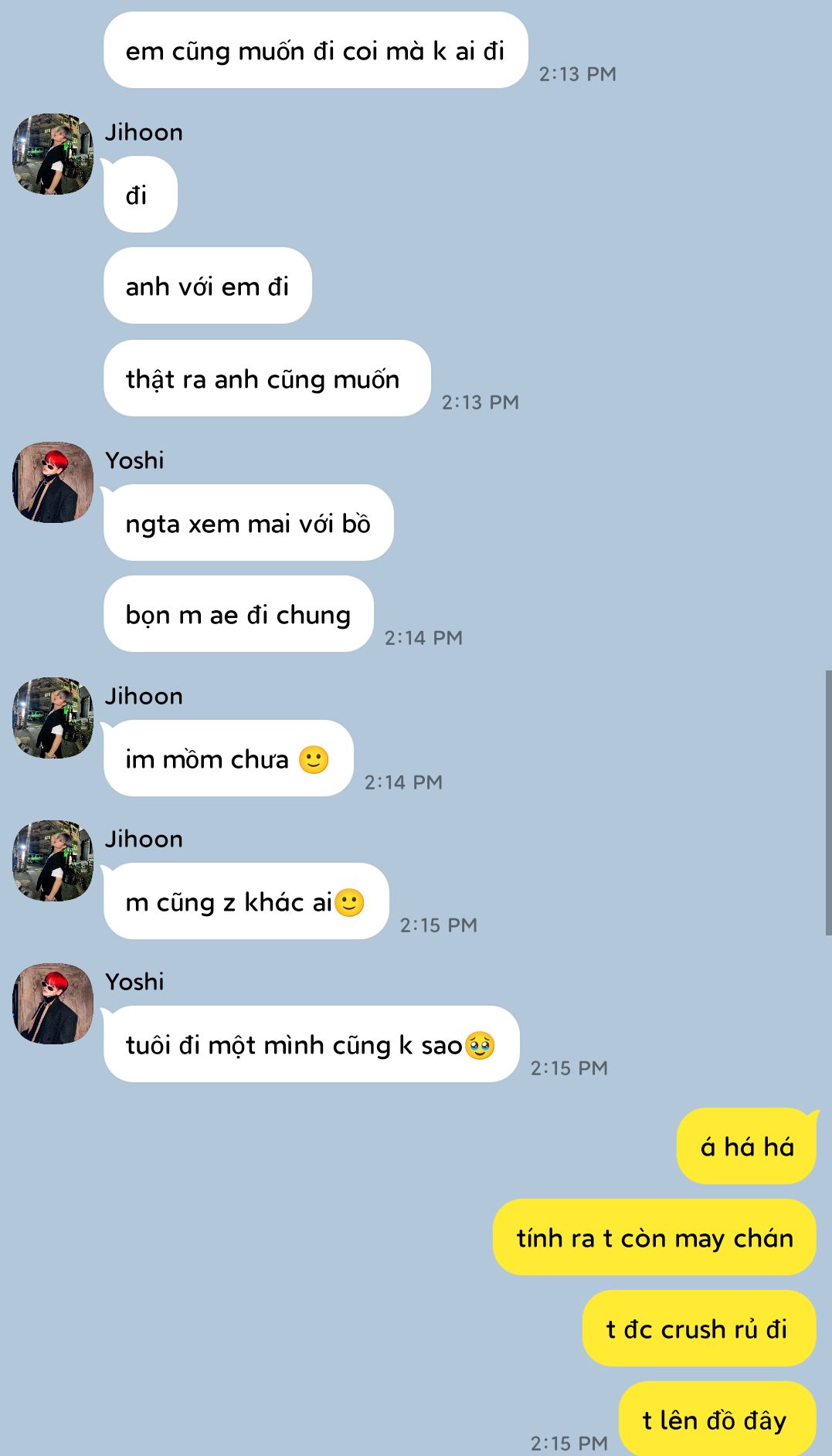
Task: Tap Jihoon's avatar next to 'im mồm chưa'
Action: 53,718
